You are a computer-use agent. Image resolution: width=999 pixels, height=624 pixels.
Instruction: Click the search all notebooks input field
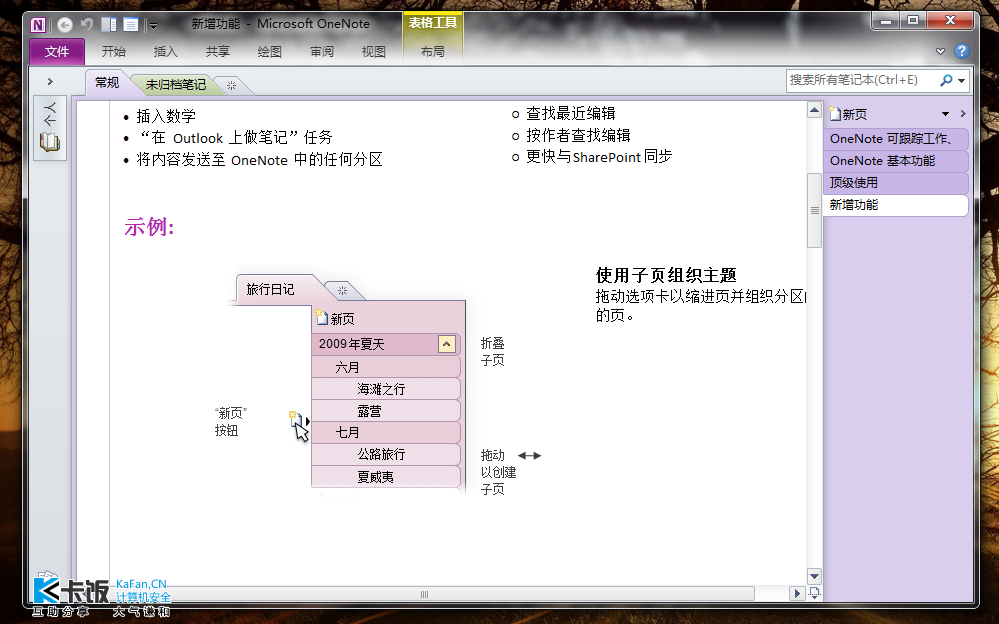point(861,80)
